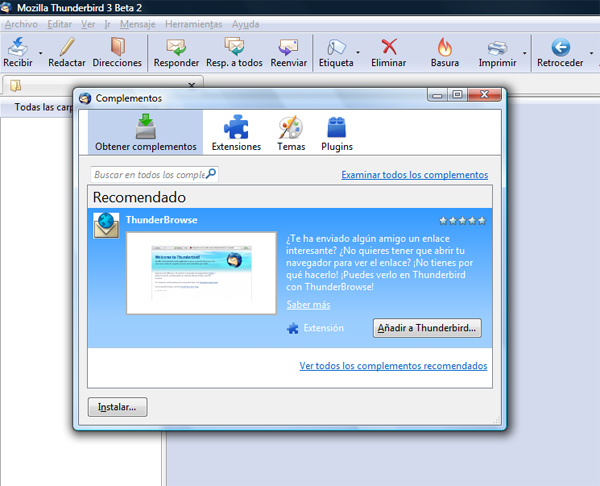Click the Recibir mail toolbar icon
The width and height of the screenshot is (600, 486).
point(18,47)
